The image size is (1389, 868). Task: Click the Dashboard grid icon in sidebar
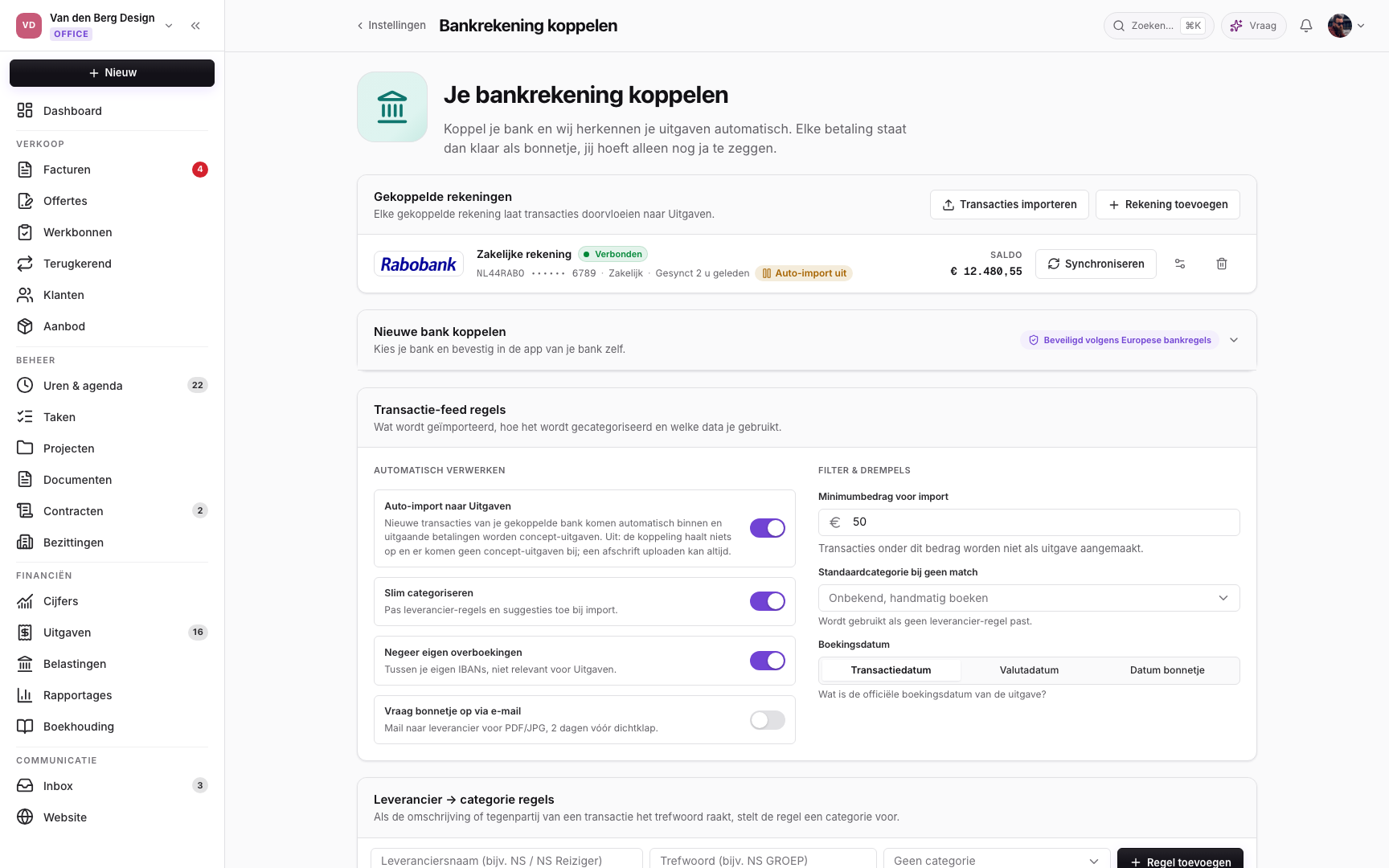point(25,110)
